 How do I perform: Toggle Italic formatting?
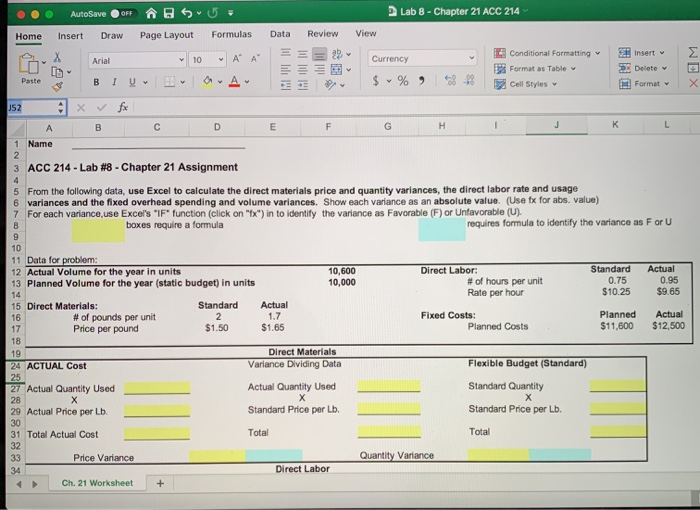pyautogui.click(x=114, y=82)
